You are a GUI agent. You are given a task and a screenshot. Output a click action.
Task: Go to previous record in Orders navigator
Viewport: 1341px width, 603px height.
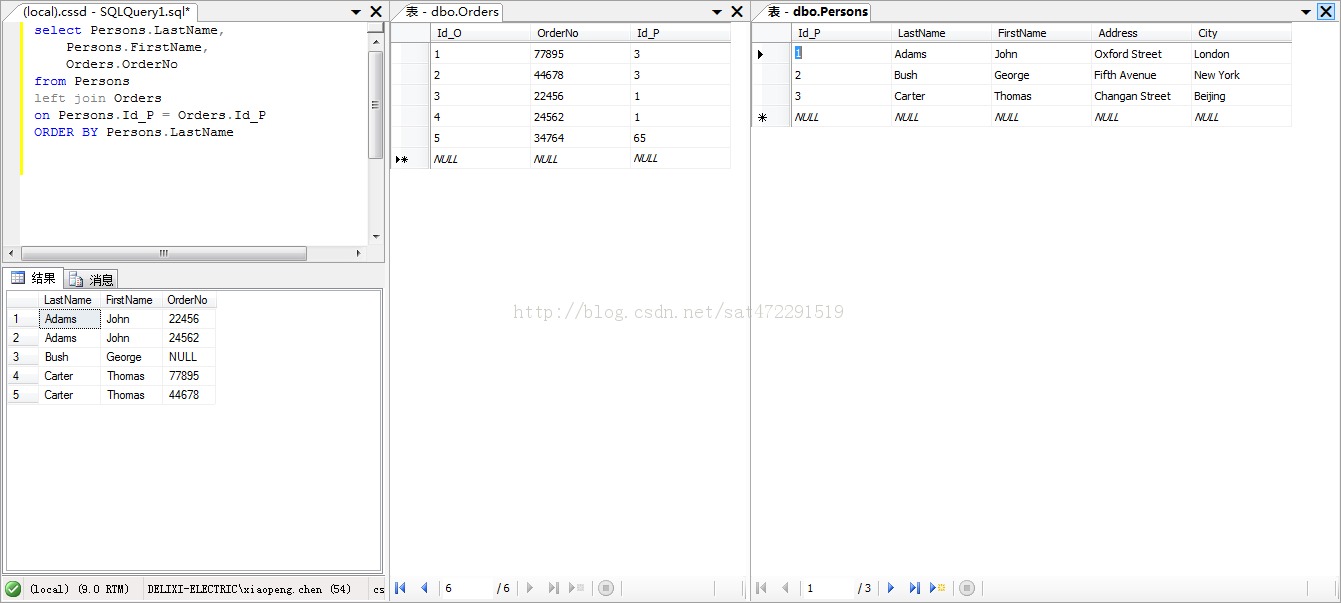(424, 588)
